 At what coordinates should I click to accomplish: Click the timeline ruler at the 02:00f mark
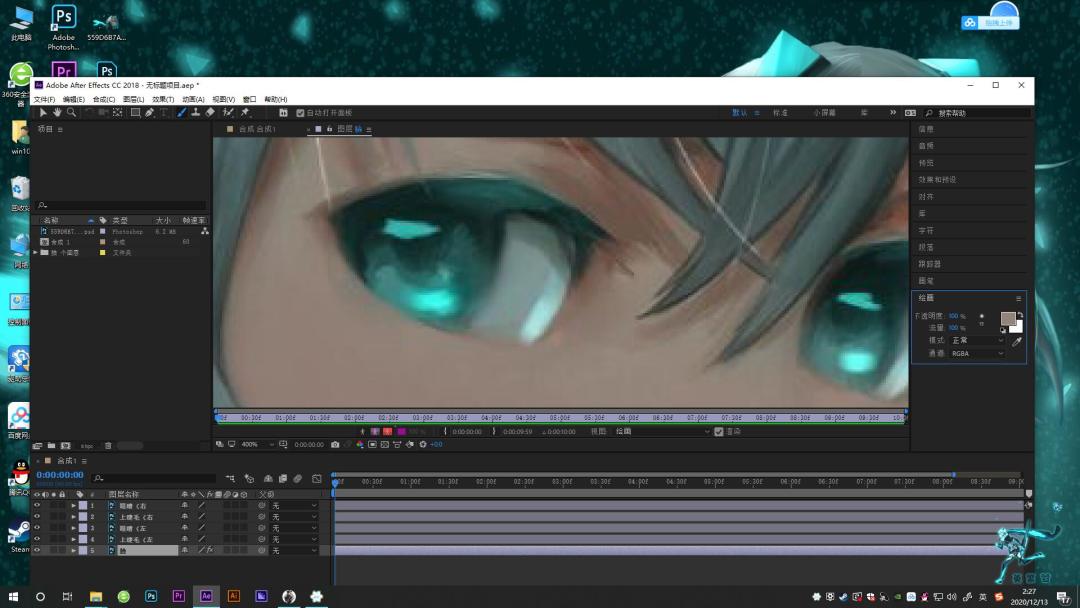486,482
